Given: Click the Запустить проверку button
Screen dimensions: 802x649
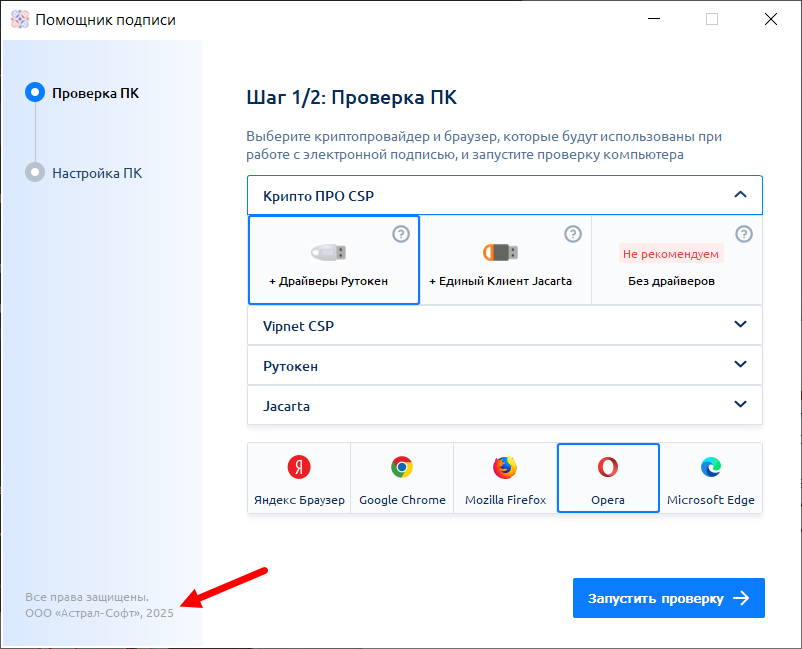Looking at the screenshot, I should pyautogui.click(x=669, y=598).
